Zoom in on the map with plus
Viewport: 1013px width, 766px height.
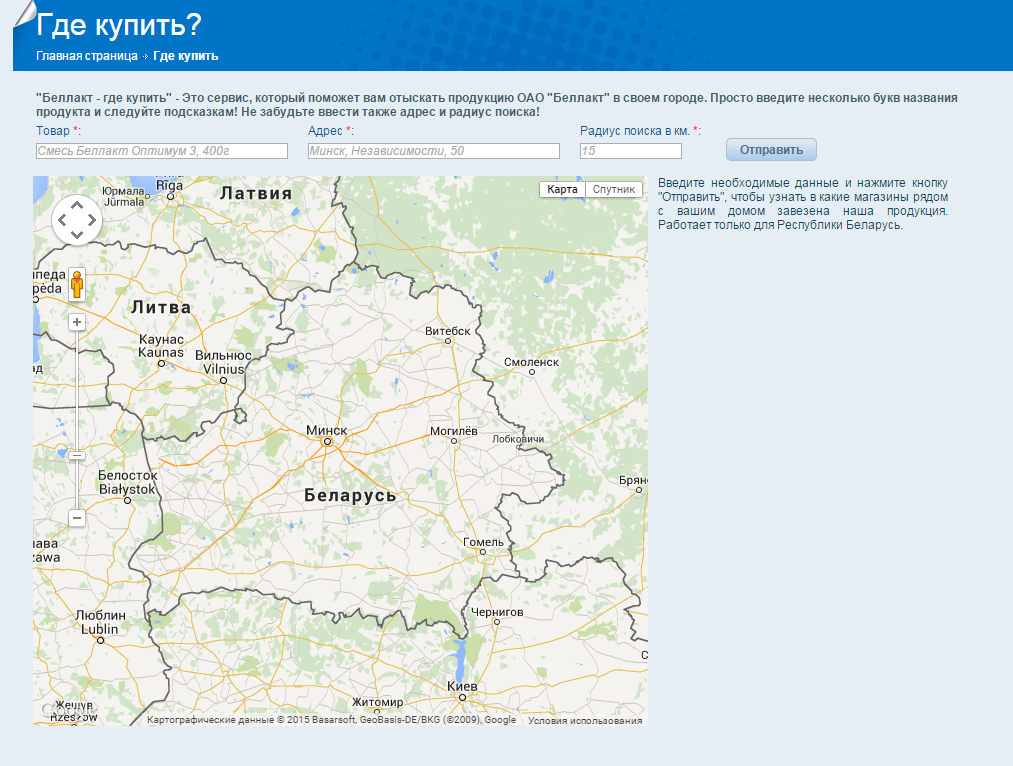[x=77, y=322]
